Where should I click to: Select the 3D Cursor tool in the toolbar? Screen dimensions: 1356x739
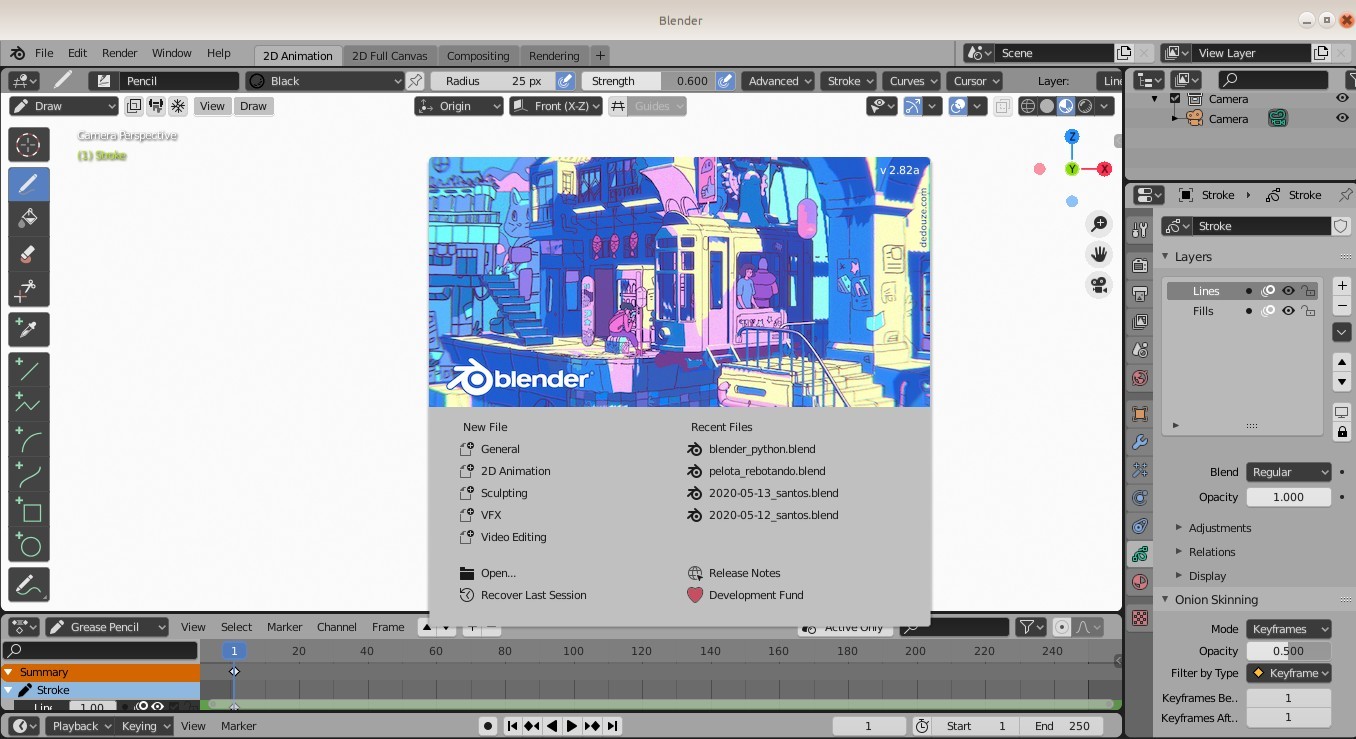(x=29, y=144)
